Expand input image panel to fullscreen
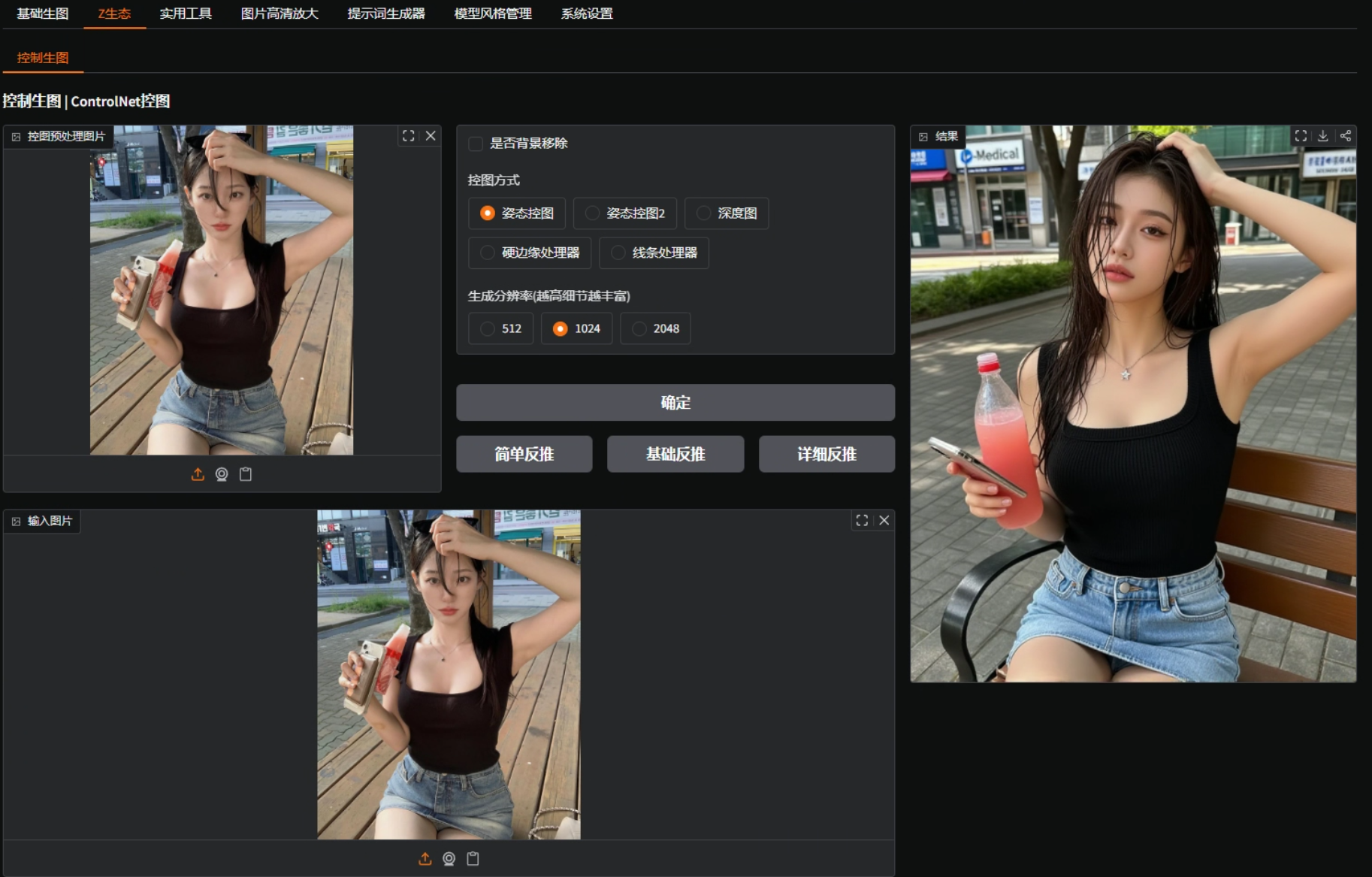 [862, 520]
